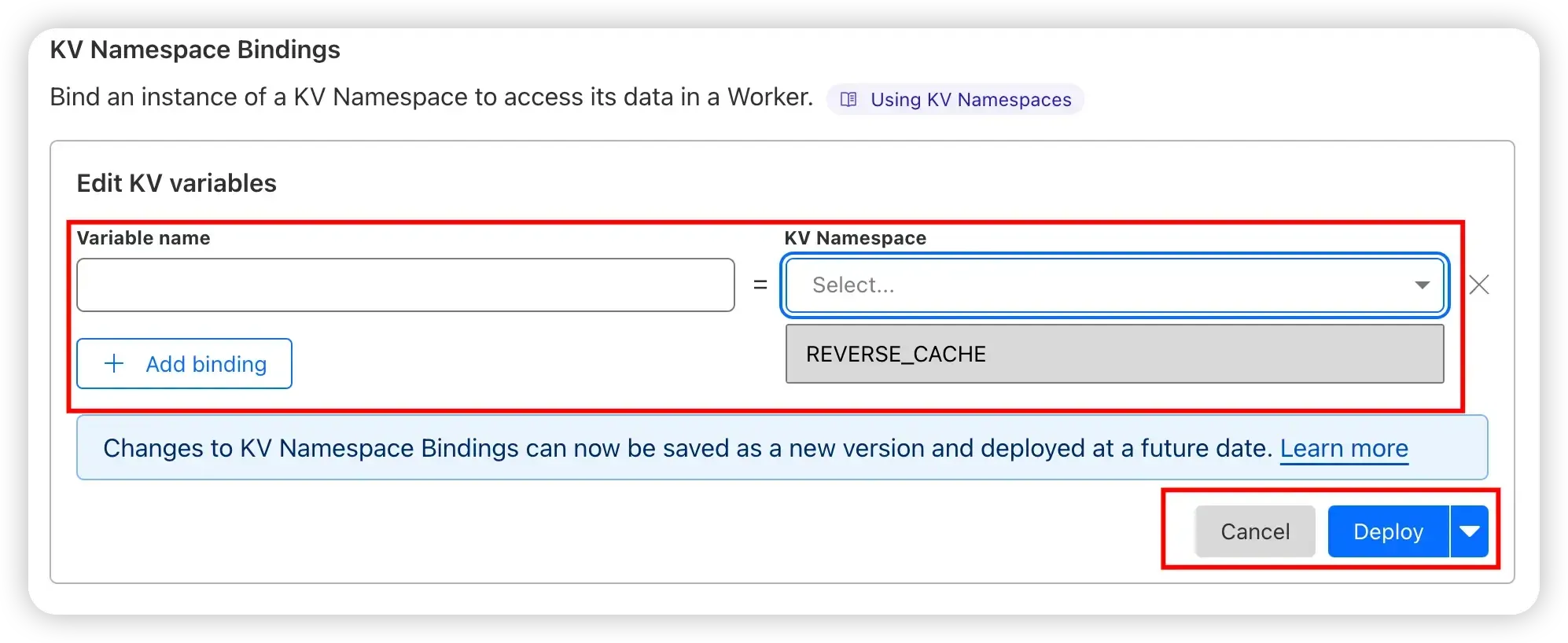Click the book icon beside Using KV Namespaces

tap(848, 99)
